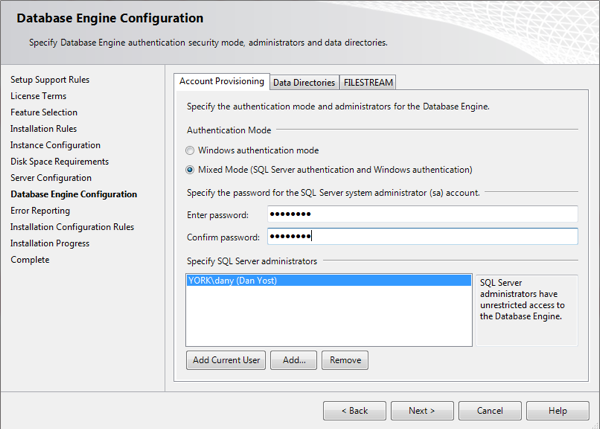The width and height of the screenshot is (600, 429).
Task: Click Instance Configuration step in sidebar
Action: point(55,145)
